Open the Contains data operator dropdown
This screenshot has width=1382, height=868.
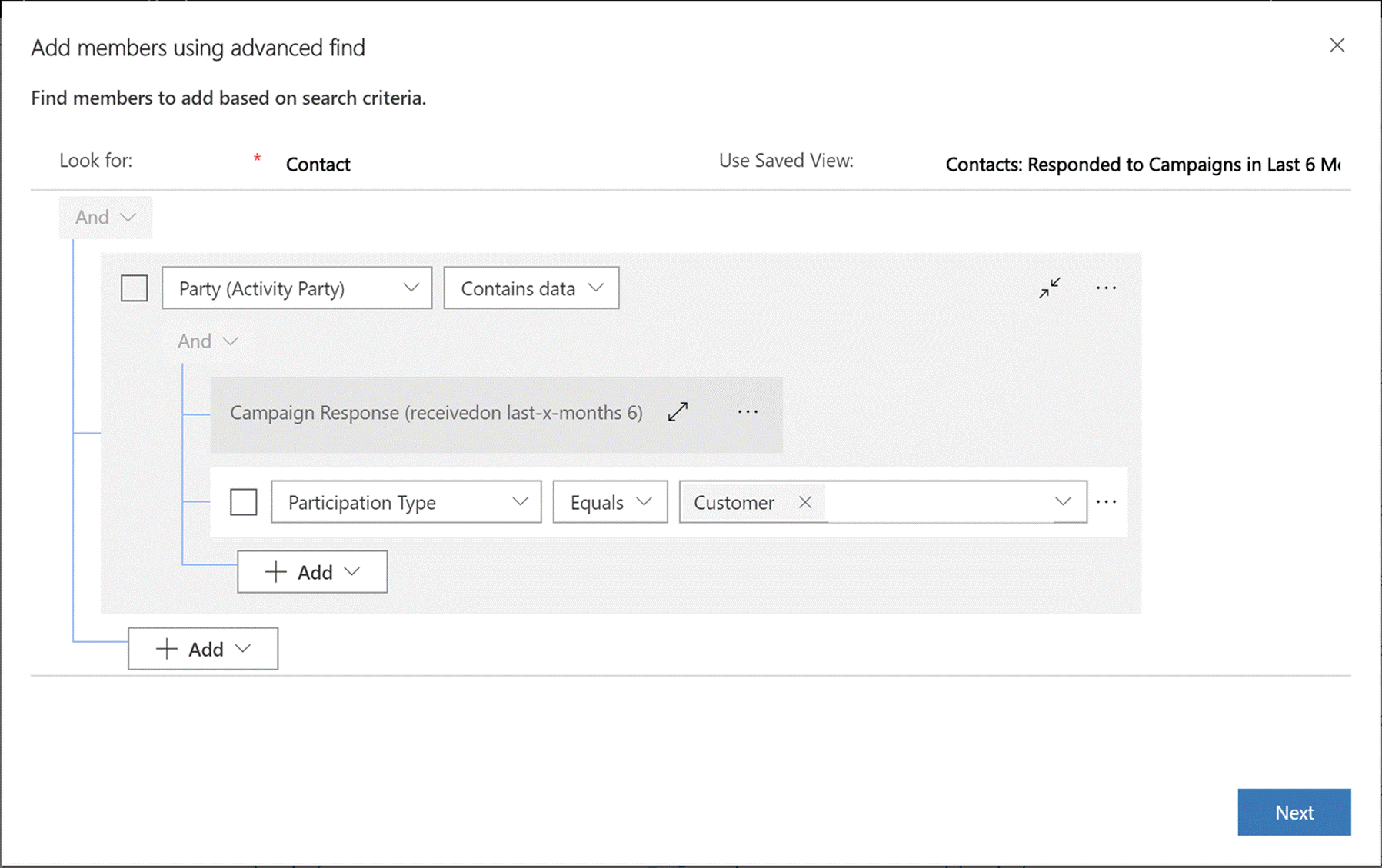coord(531,288)
